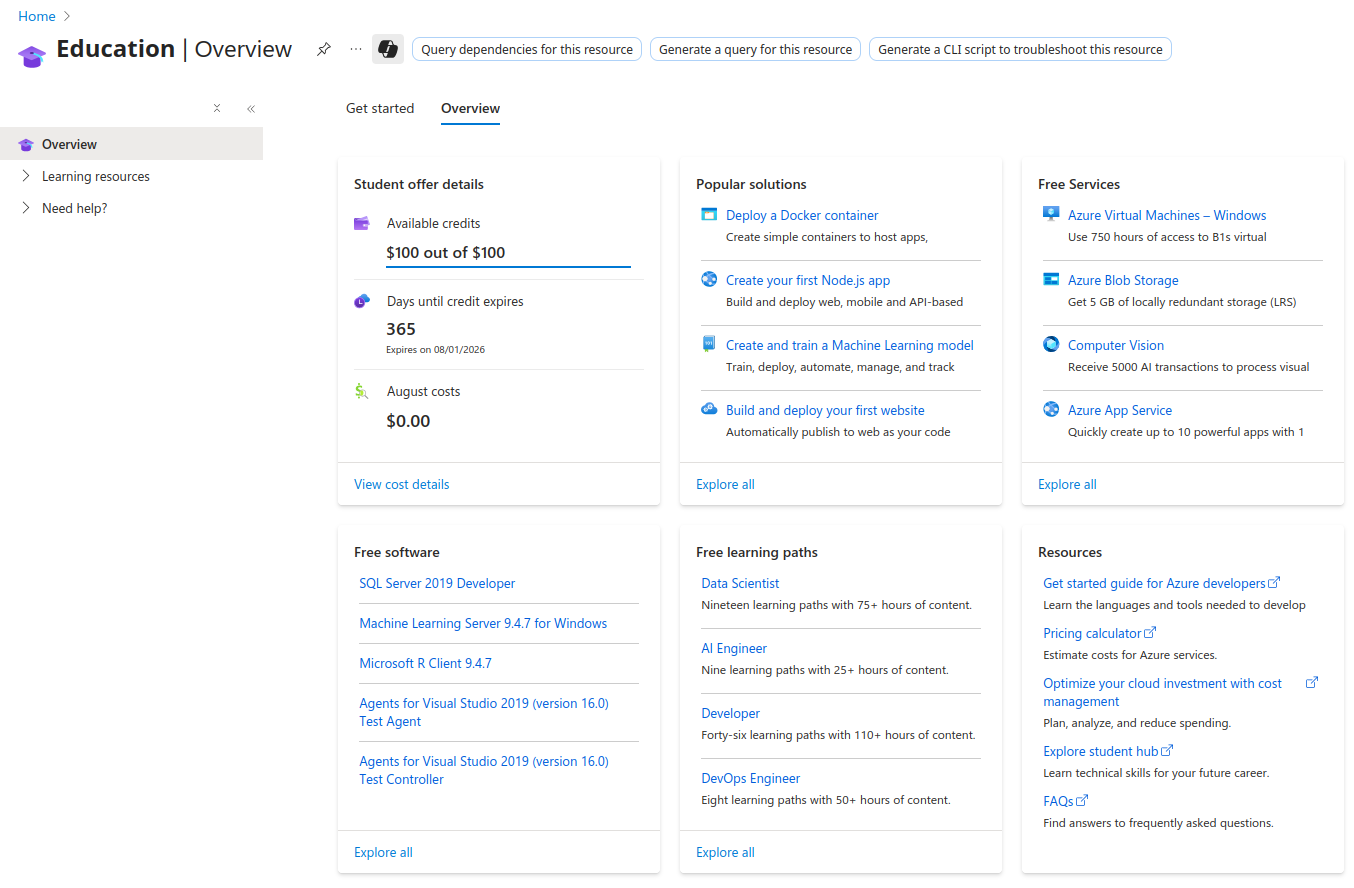Open Azure Virtual Machines – Windows link
Image resolution: width=1354 pixels, height=888 pixels.
point(1167,215)
